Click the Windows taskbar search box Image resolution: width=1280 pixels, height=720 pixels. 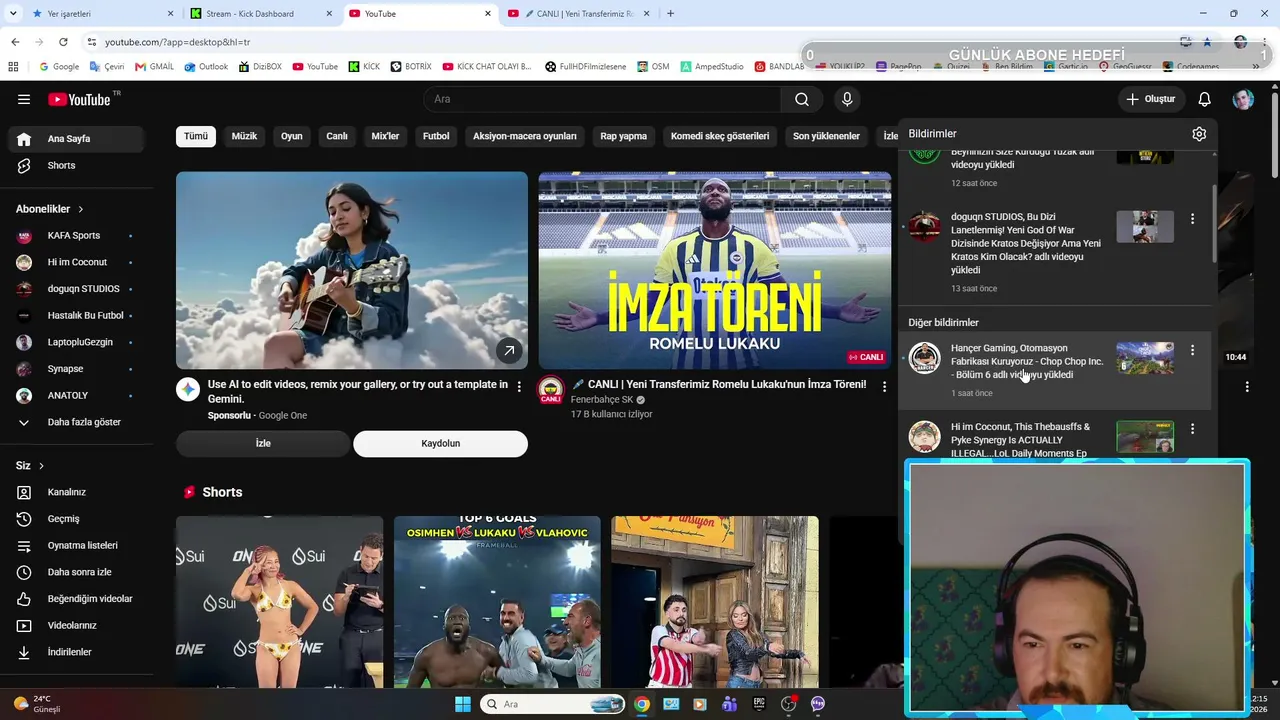click(x=553, y=704)
